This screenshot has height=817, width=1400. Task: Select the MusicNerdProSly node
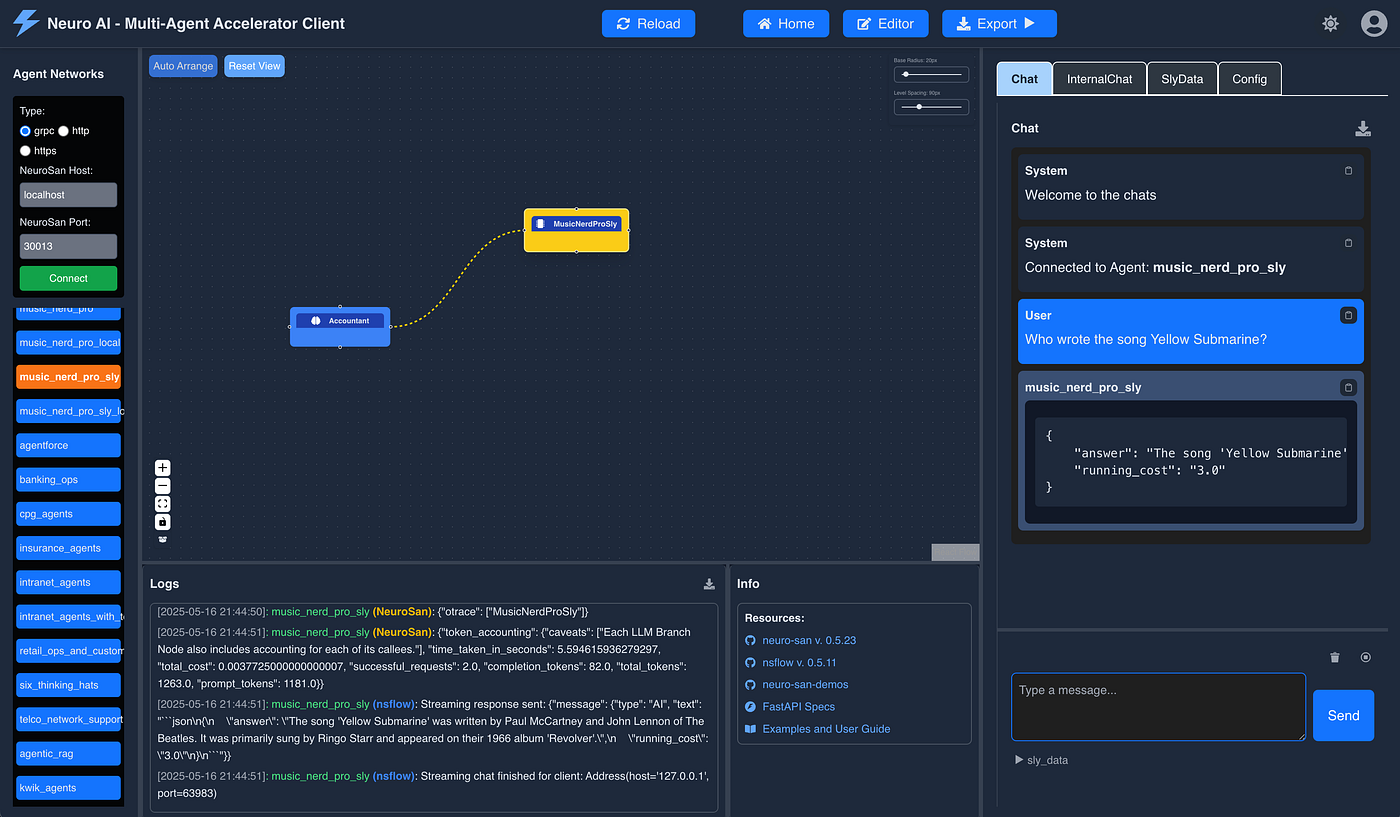coord(576,230)
